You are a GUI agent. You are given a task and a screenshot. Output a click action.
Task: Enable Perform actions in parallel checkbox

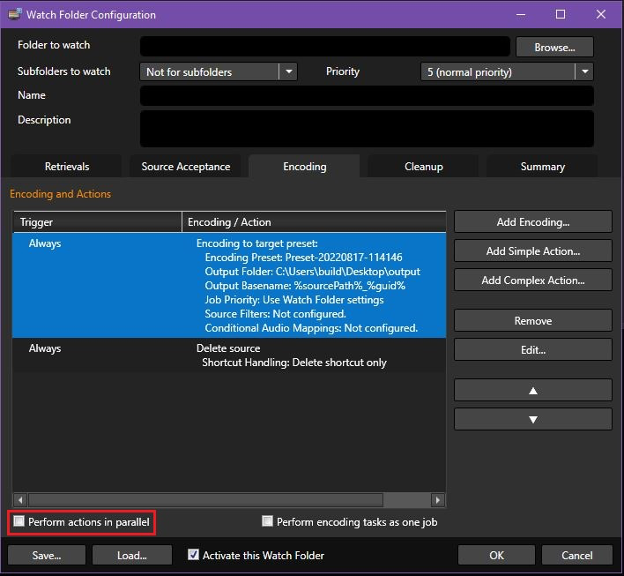[x=19, y=521]
